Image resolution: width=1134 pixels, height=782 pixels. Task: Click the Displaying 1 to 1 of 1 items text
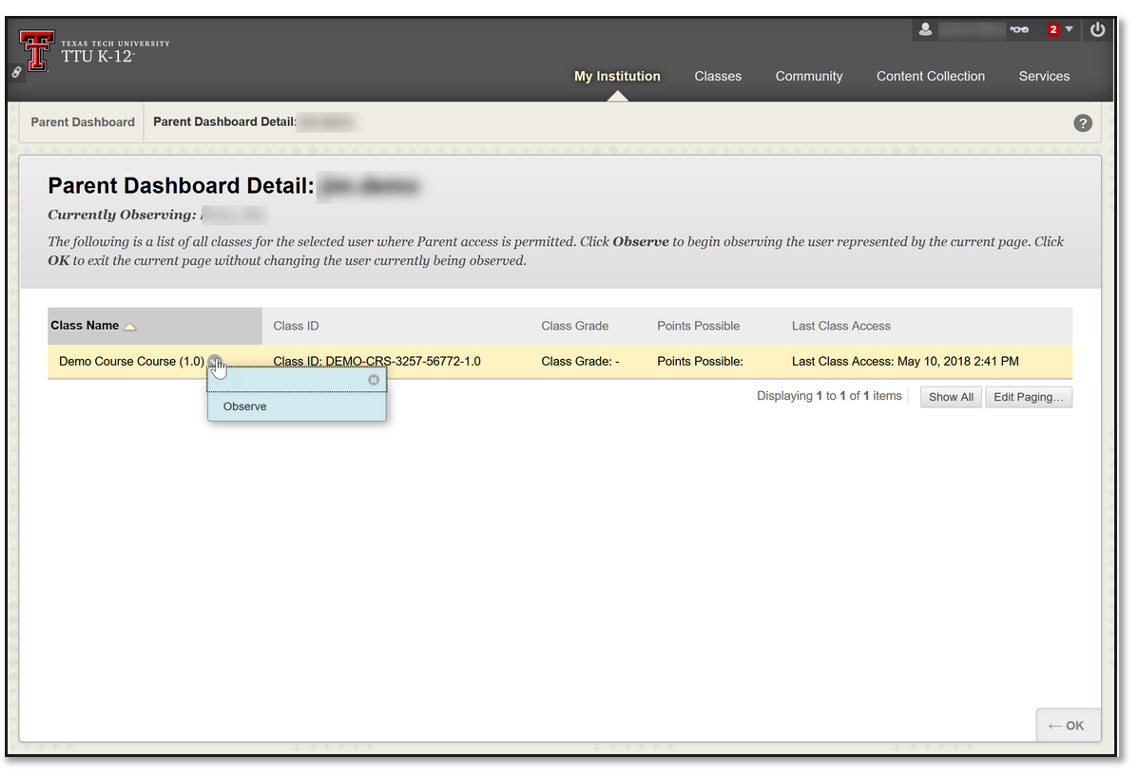(x=830, y=396)
